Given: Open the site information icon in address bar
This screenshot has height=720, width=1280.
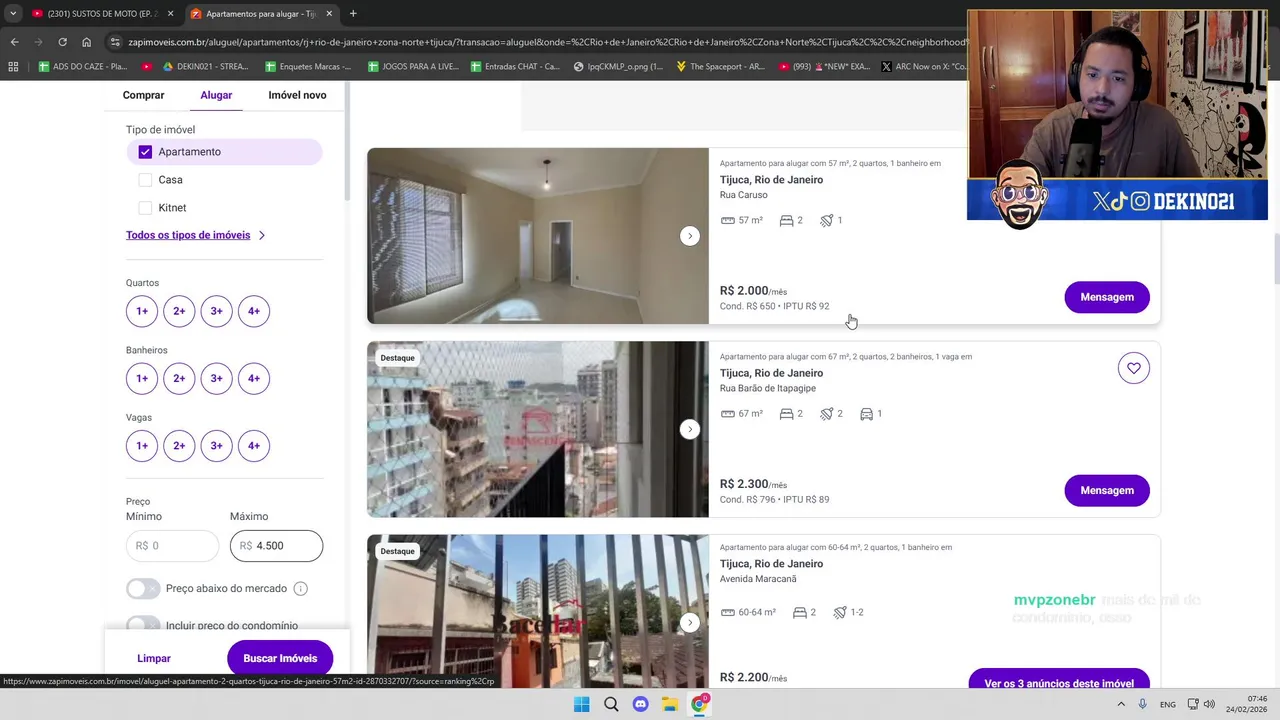Looking at the screenshot, I should click(x=116, y=42).
